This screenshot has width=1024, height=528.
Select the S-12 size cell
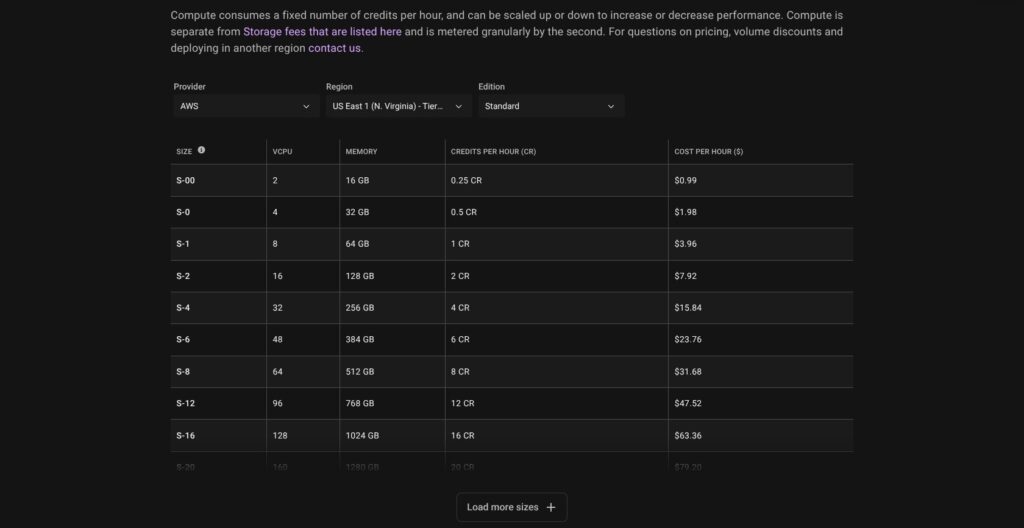point(218,403)
